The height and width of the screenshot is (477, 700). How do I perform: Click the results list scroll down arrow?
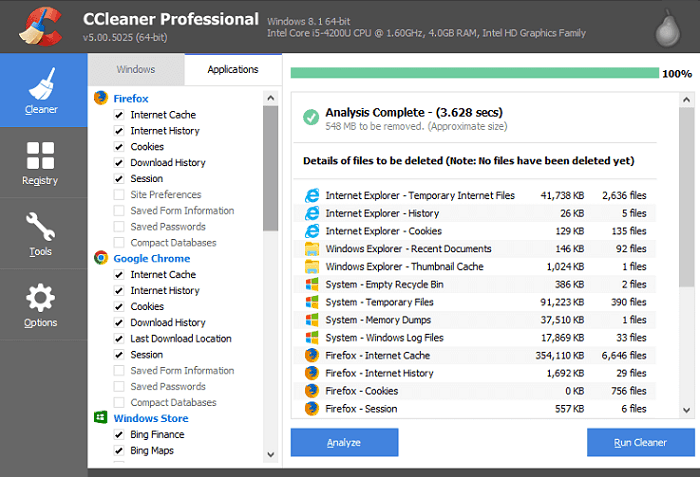(x=687, y=410)
